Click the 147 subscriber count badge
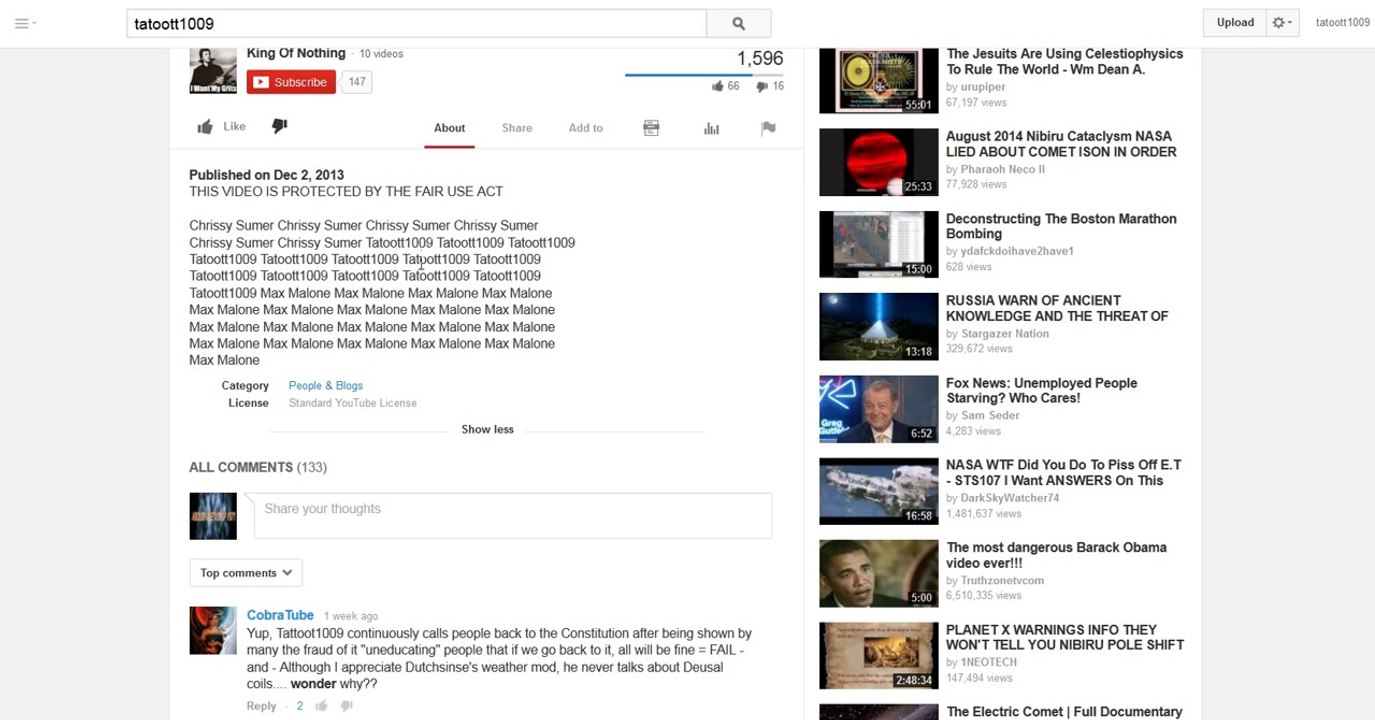Screen dimensions: 1375x720 [x=357, y=82]
